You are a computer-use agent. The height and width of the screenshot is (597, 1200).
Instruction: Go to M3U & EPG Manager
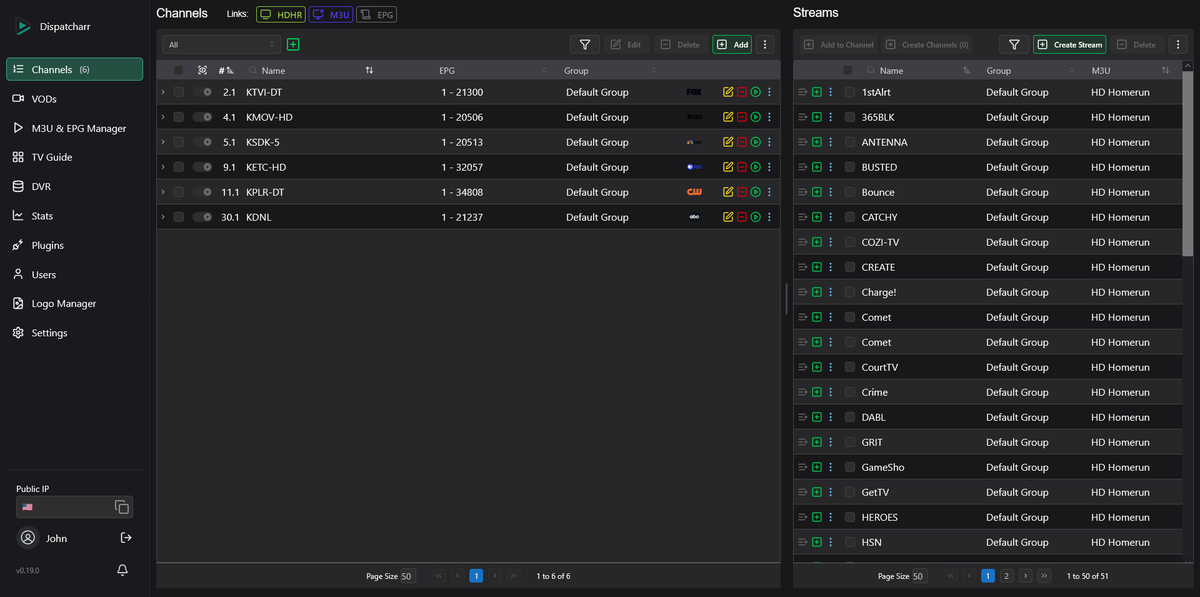[x=74, y=128]
